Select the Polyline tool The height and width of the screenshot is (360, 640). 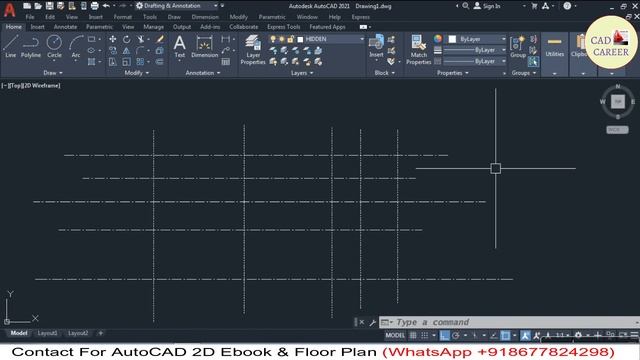point(31,46)
